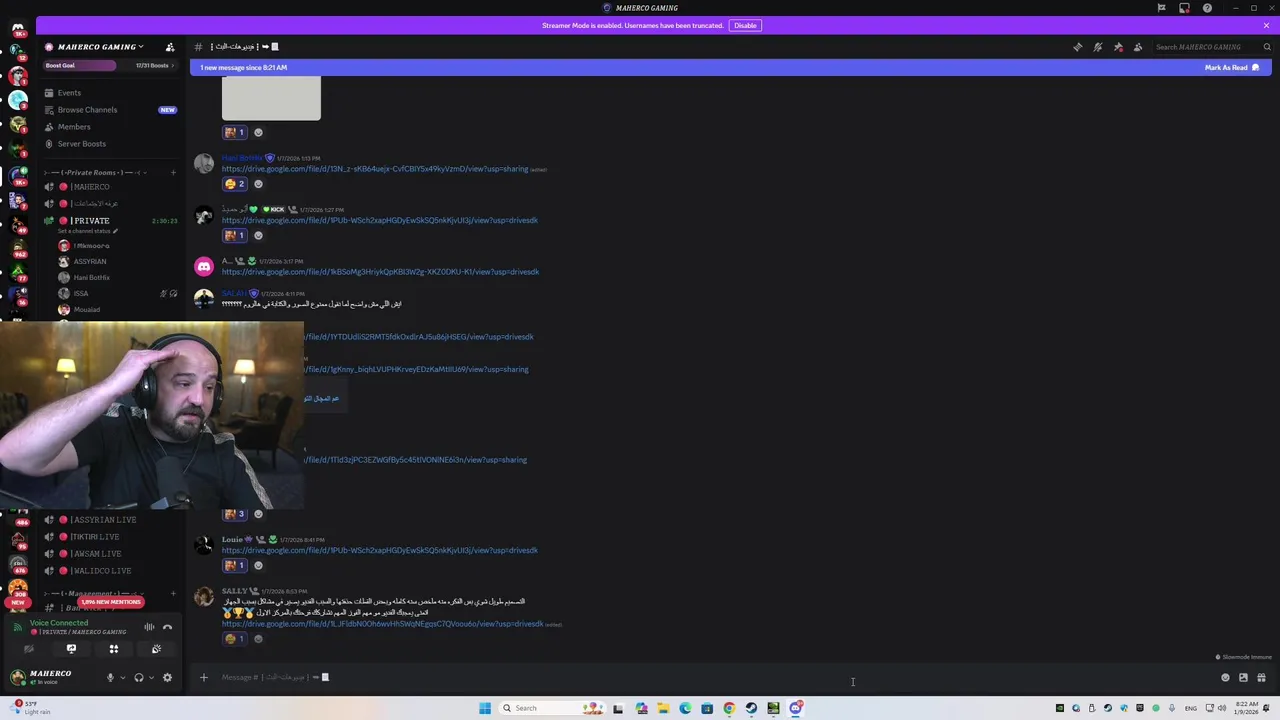This screenshot has width=1280, height=720.
Task: Click the voice connection signal icon
Action: point(17,627)
